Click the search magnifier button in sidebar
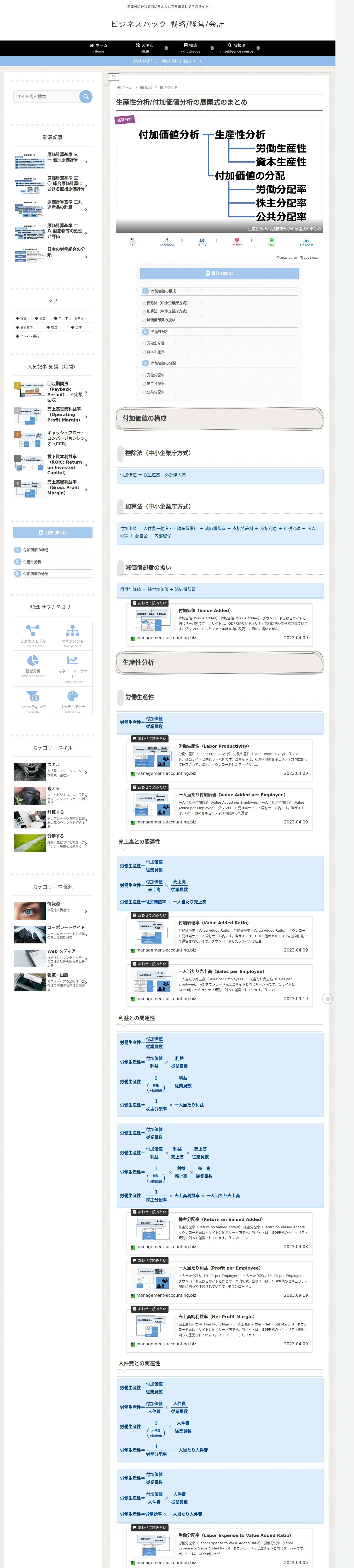354x1568 pixels. point(86,97)
